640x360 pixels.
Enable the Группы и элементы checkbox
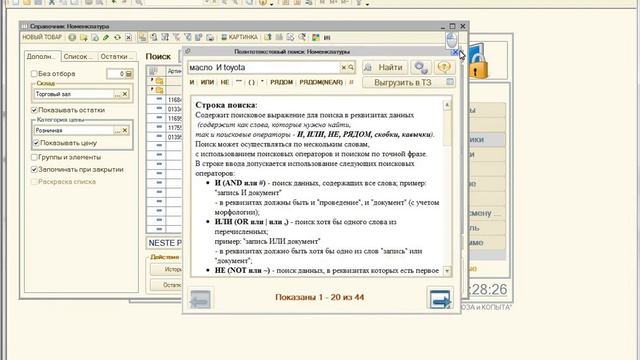click(34, 157)
